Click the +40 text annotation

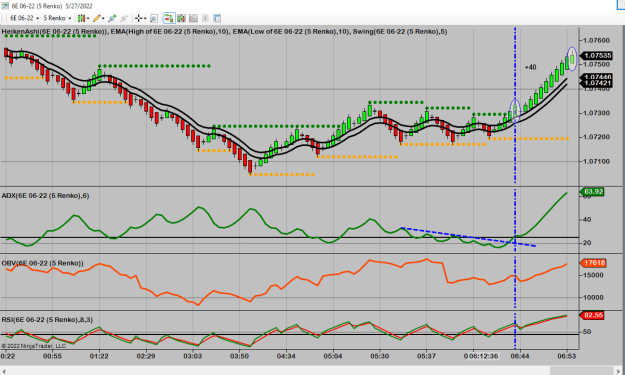pos(530,67)
